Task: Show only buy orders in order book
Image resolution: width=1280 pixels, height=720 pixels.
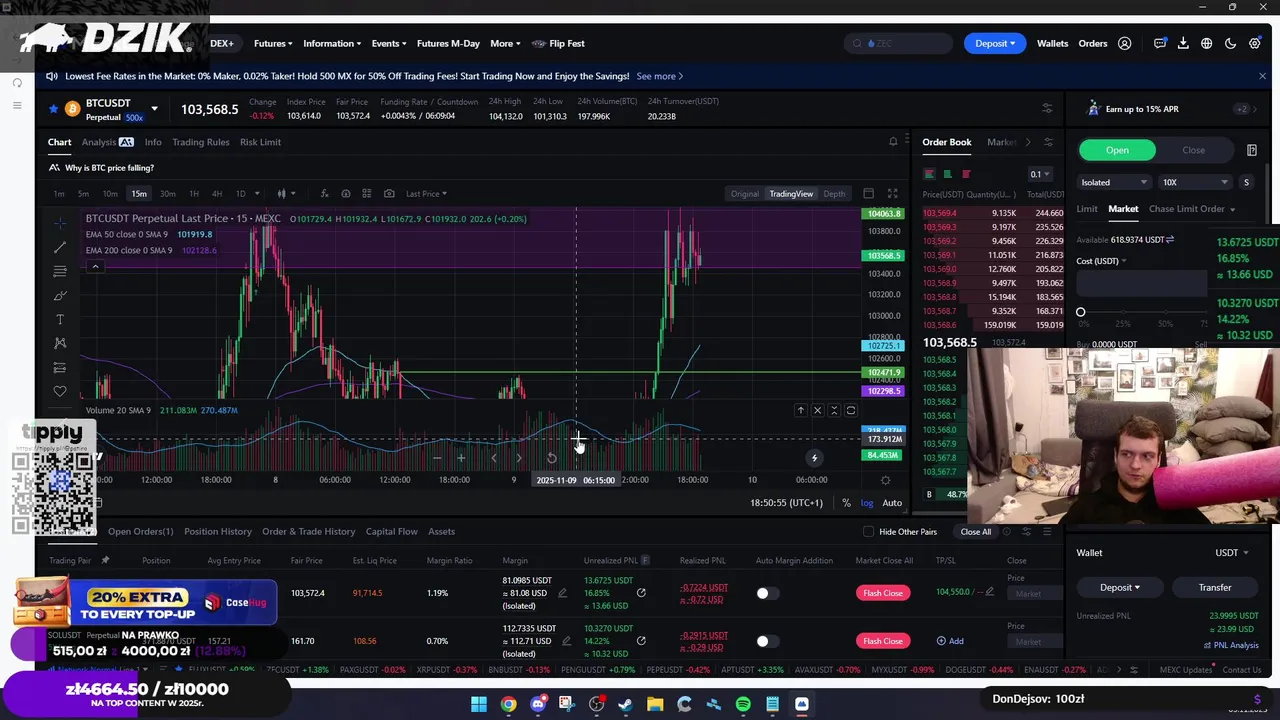Action: (947, 174)
